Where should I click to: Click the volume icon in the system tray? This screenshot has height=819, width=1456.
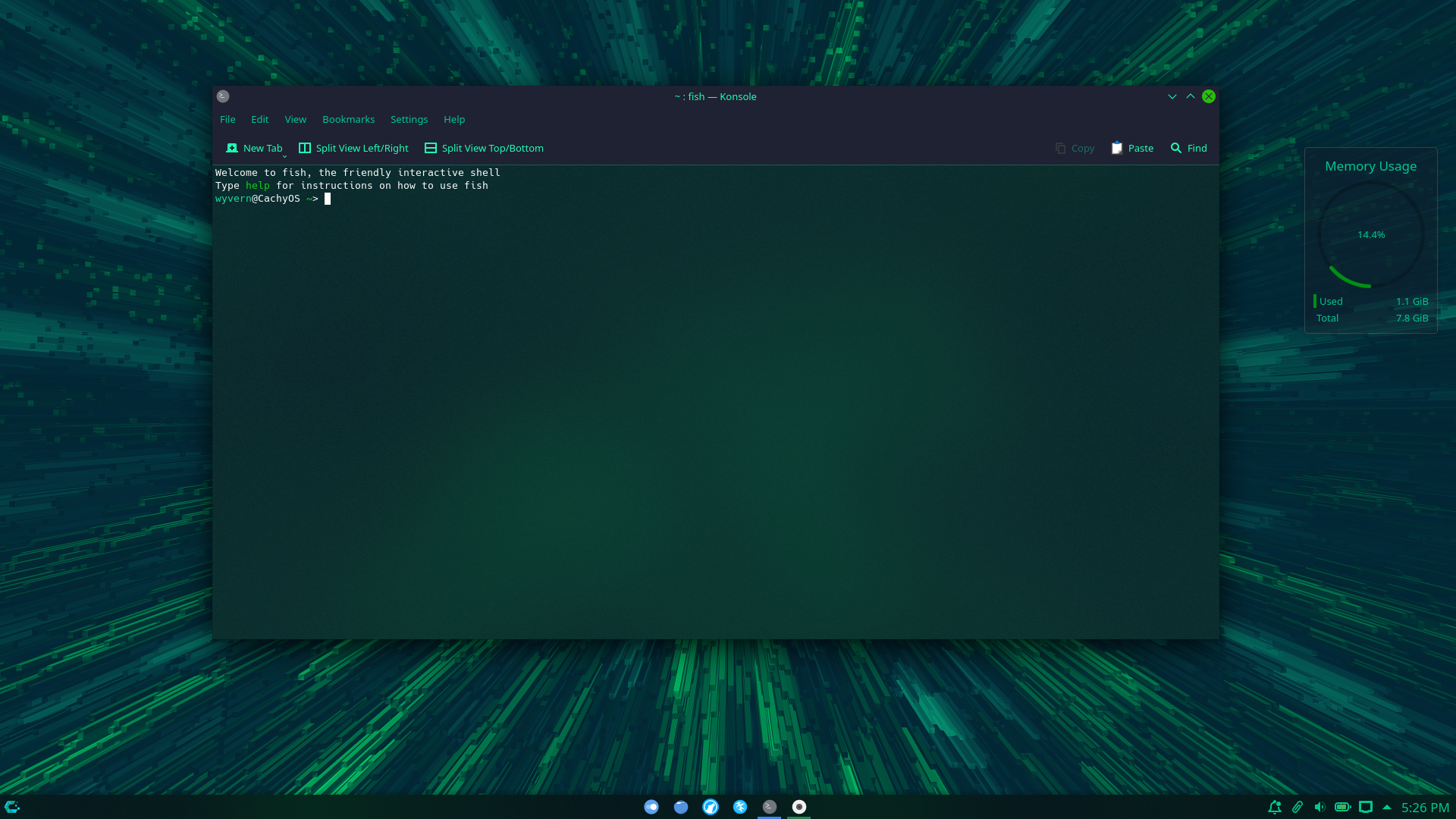(x=1320, y=806)
